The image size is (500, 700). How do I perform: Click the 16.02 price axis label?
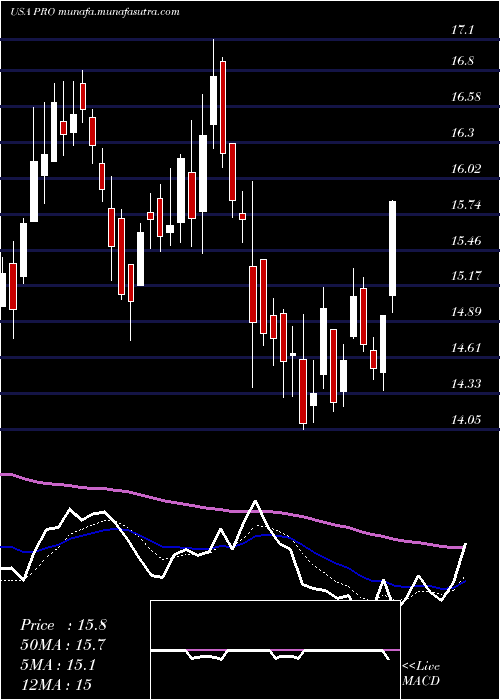466,169
